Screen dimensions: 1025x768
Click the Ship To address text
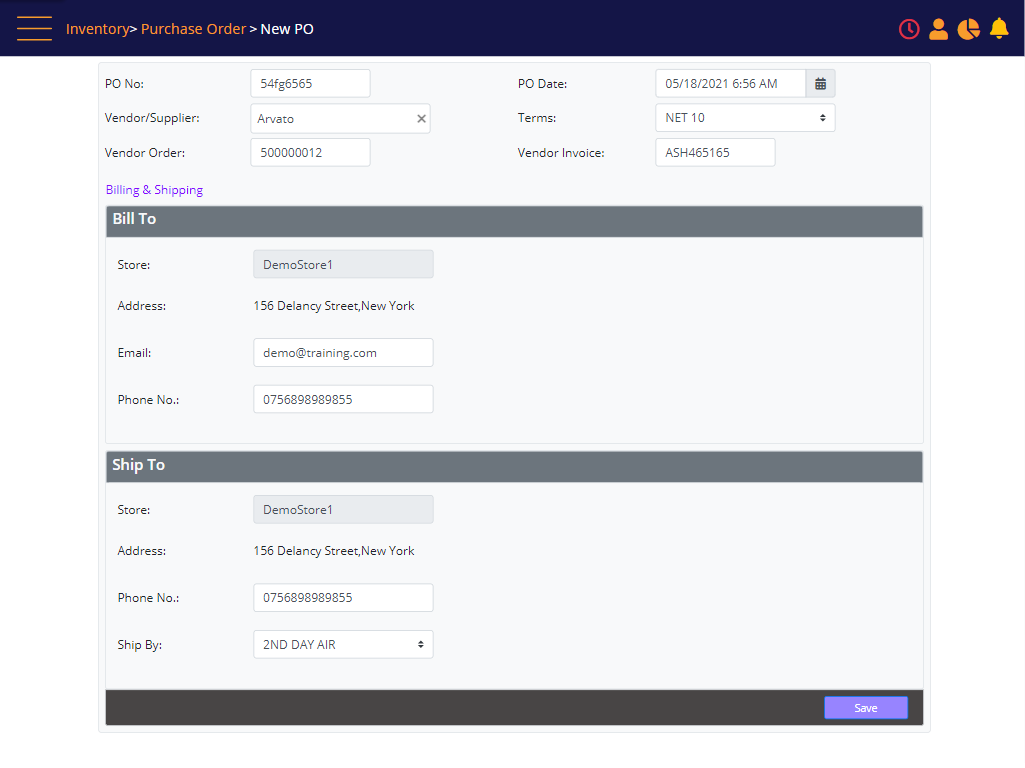click(x=334, y=551)
